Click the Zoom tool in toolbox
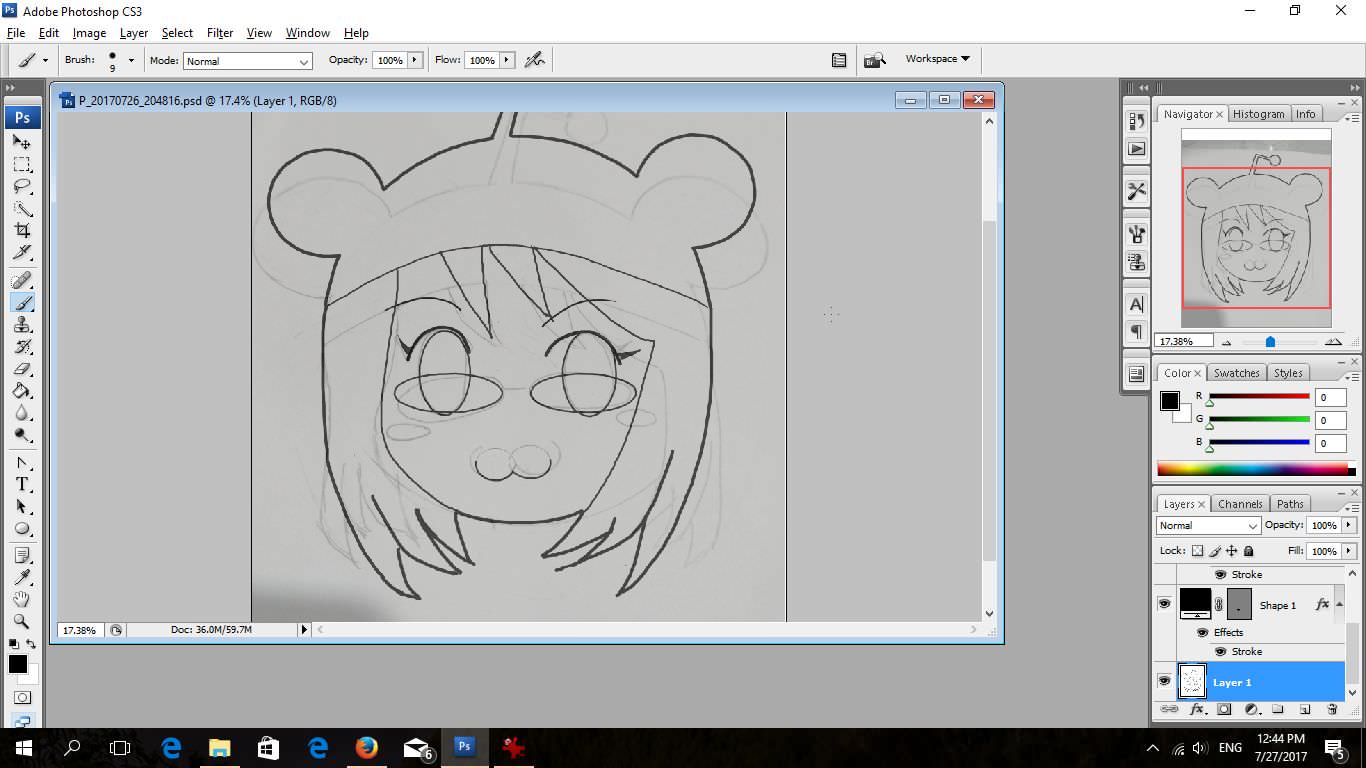The height and width of the screenshot is (768, 1366). 22,621
